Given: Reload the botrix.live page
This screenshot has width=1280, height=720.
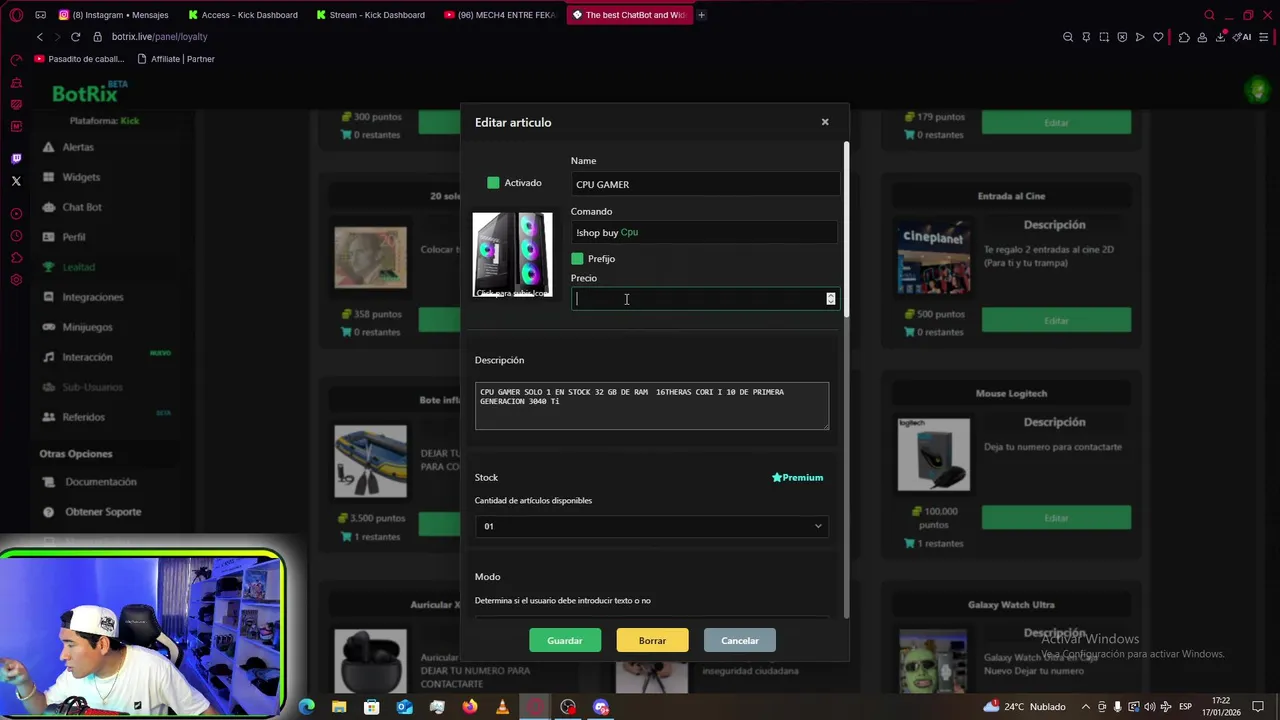Looking at the screenshot, I should 75,37.
